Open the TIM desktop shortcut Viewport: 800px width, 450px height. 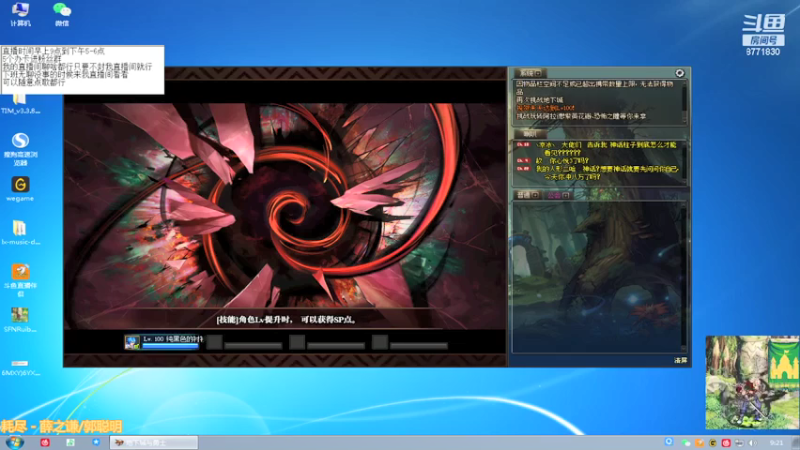[x=20, y=104]
